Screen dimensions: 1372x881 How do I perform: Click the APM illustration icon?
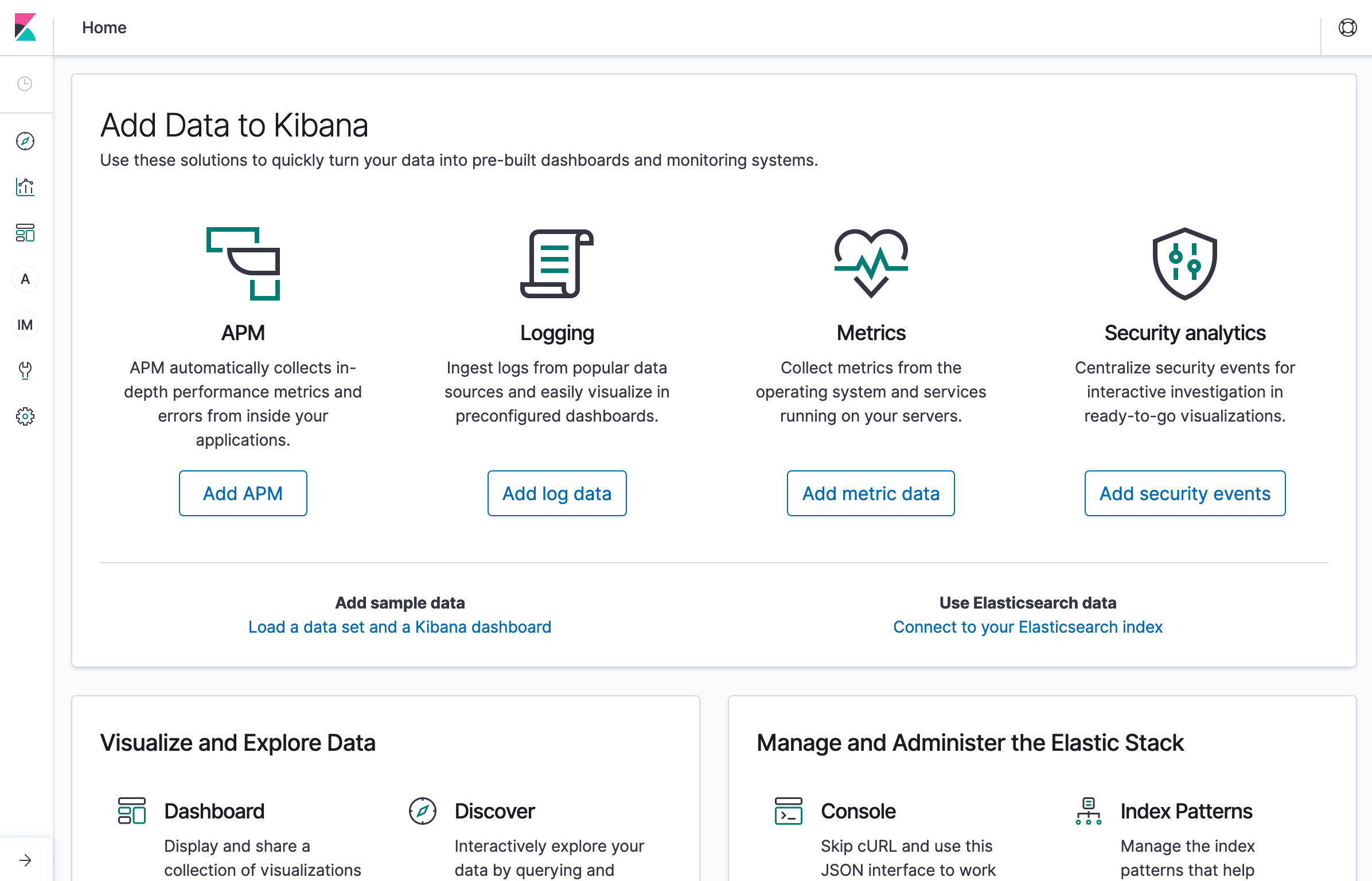pyautogui.click(x=243, y=264)
